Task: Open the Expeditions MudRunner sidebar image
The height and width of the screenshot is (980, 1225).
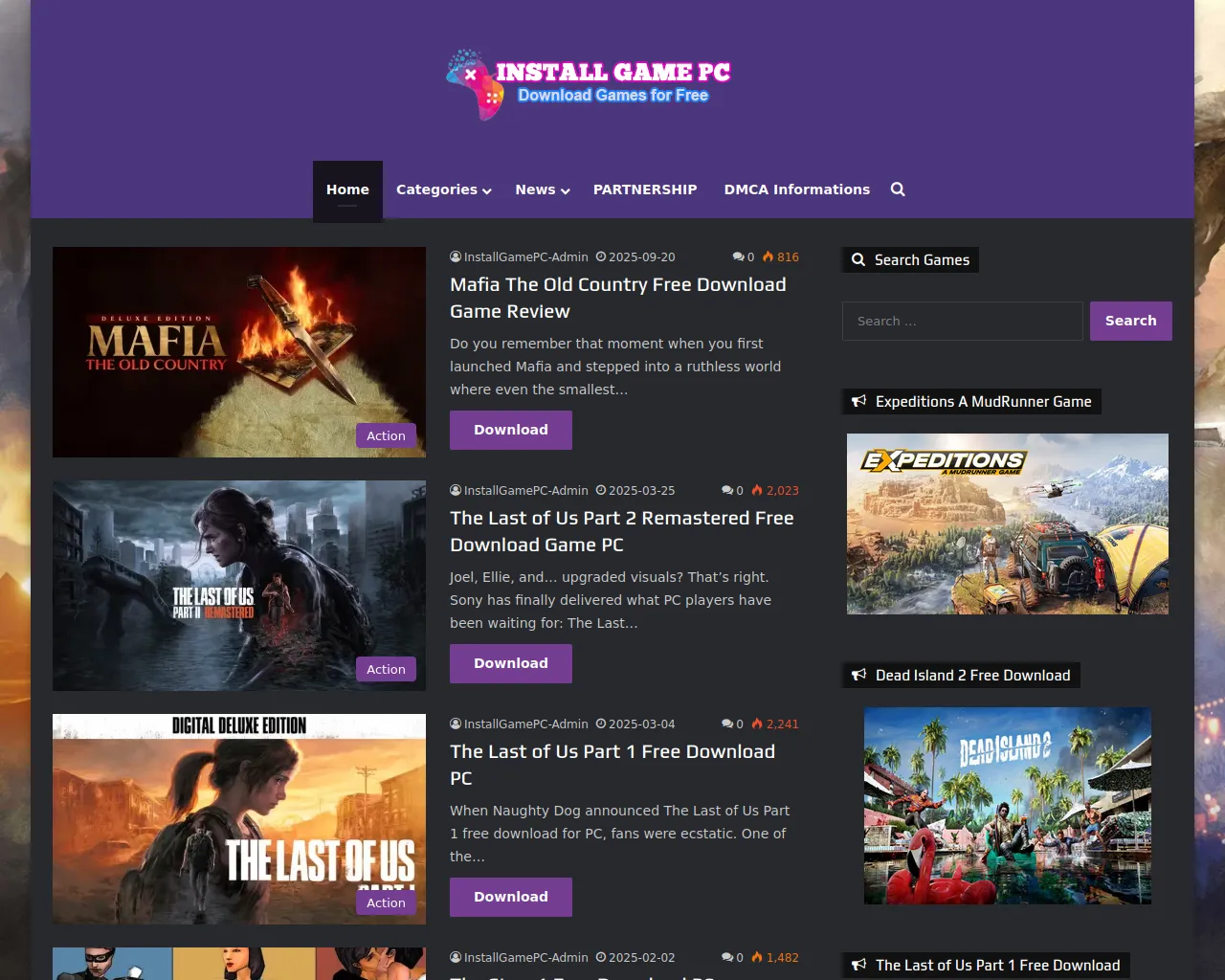Action: coord(1008,523)
